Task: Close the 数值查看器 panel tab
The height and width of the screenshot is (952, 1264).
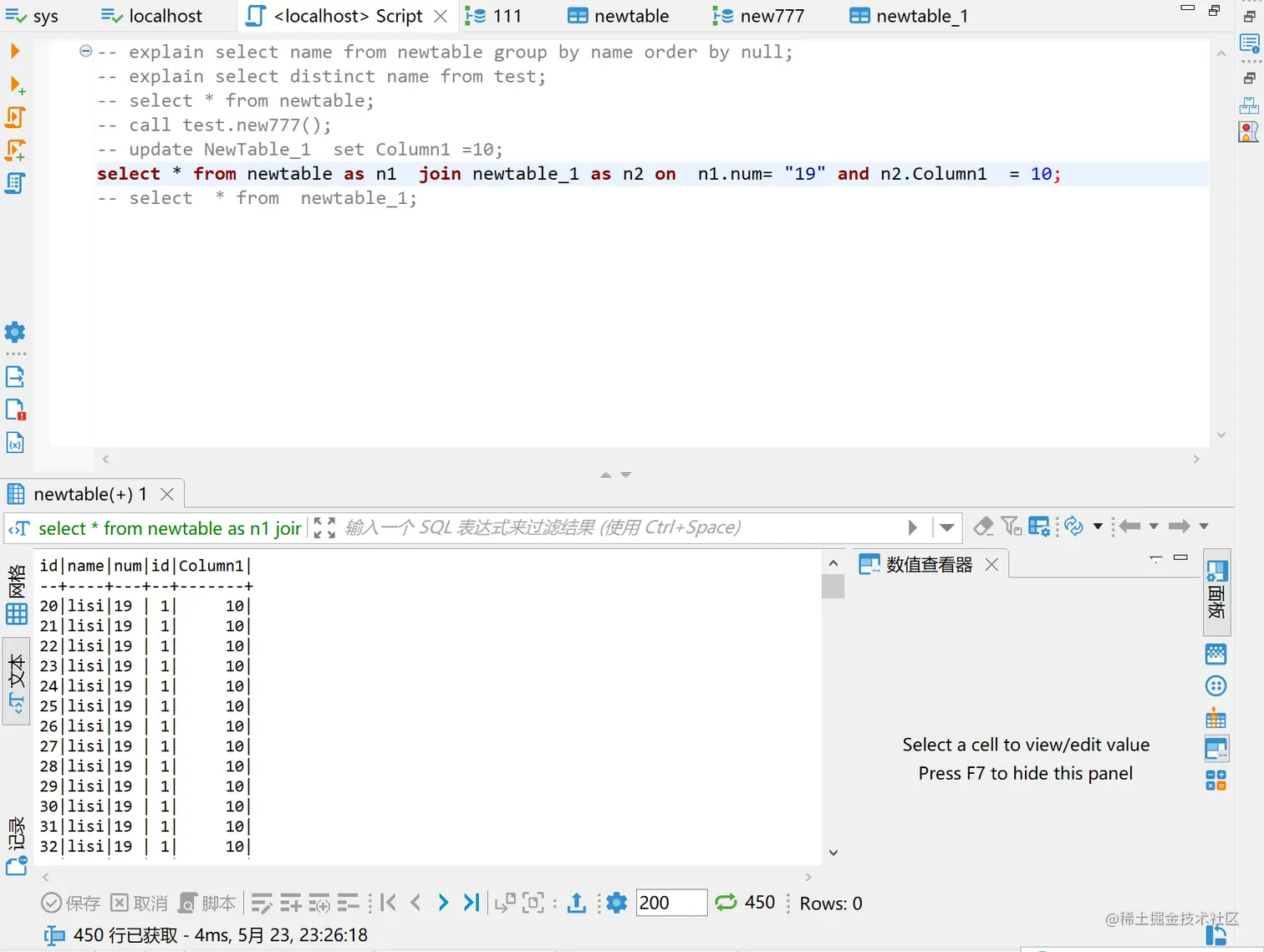Action: click(x=991, y=564)
